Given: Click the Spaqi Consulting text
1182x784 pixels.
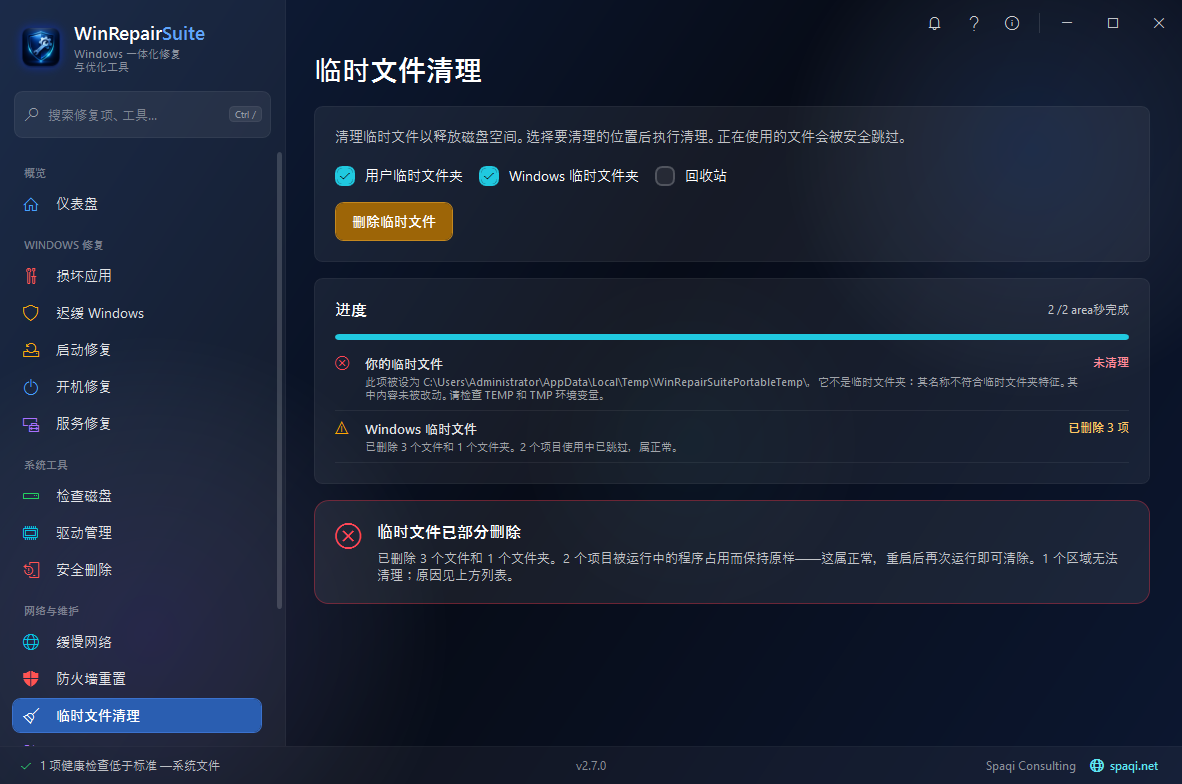Looking at the screenshot, I should [1030, 766].
